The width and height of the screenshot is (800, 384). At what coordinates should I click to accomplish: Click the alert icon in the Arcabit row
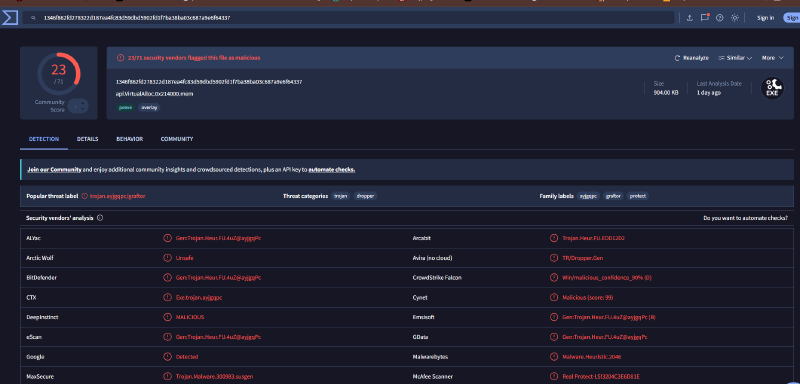coord(554,238)
